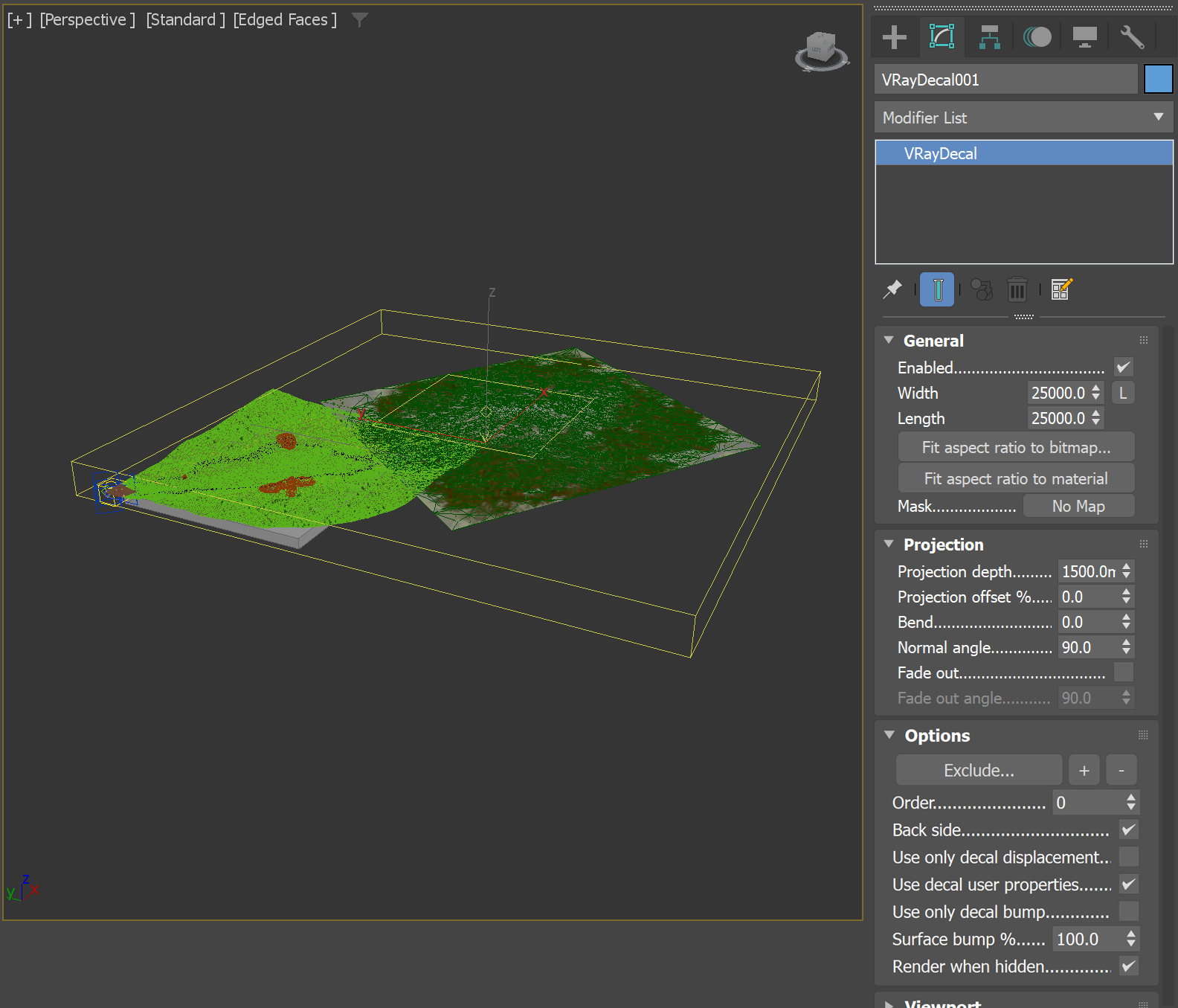Switch to the Hierarchy panel icon
Viewport: 1178px width, 1008px height.
[x=989, y=37]
